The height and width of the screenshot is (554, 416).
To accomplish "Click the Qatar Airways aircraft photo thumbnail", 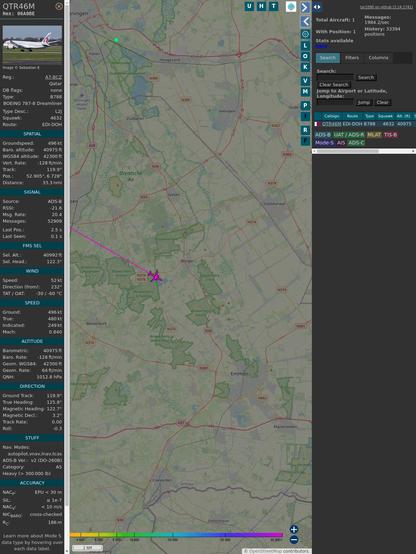I will pos(32,44).
